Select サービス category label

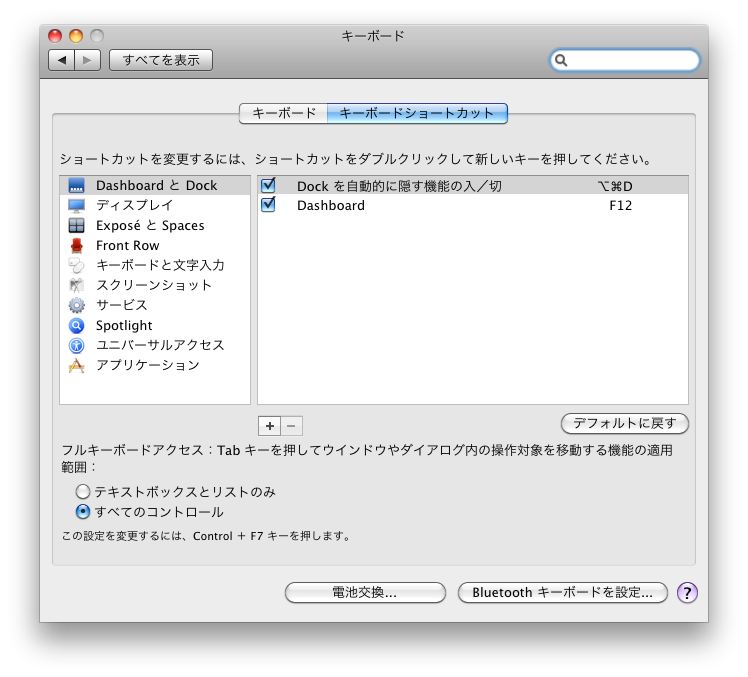(x=122, y=305)
